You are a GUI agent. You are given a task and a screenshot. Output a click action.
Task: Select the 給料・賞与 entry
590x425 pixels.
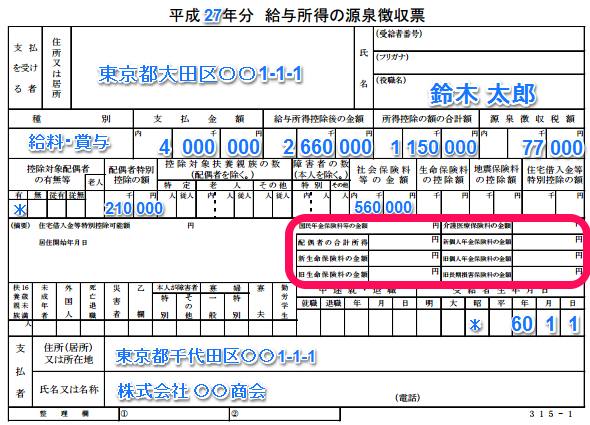pyautogui.click(x=69, y=142)
